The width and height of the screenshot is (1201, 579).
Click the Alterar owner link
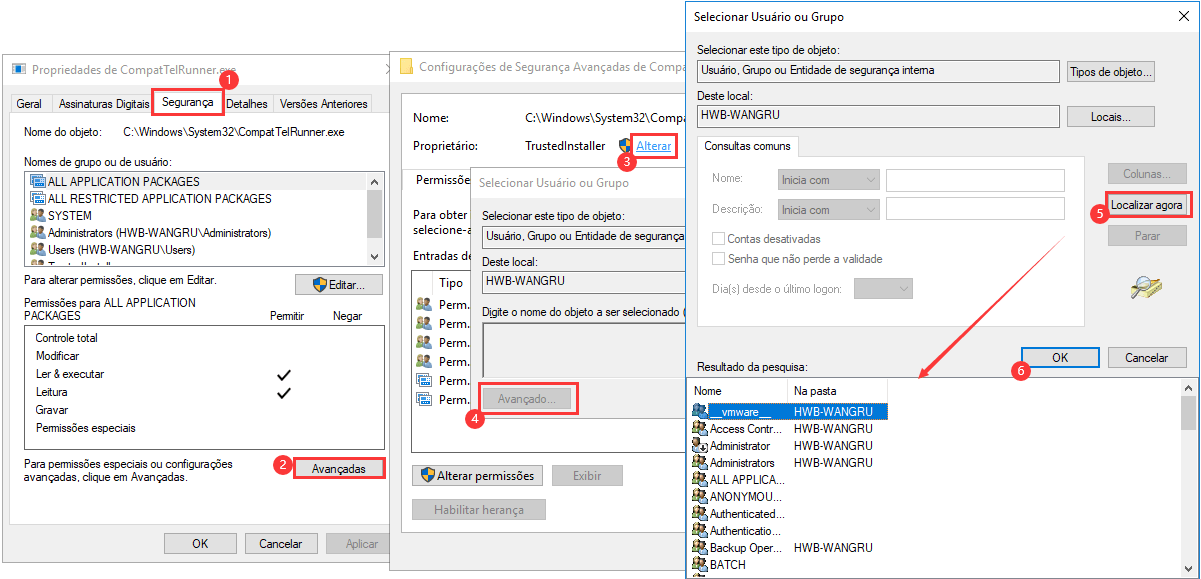[653, 146]
